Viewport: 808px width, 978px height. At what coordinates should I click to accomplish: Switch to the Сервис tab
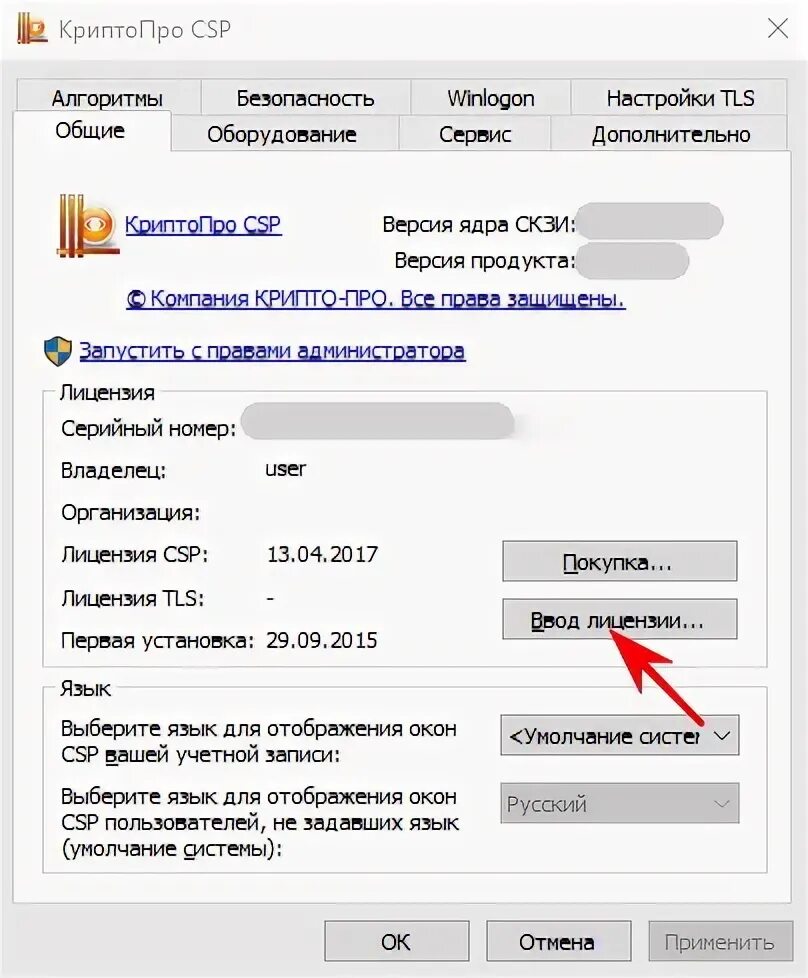[475, 134]
